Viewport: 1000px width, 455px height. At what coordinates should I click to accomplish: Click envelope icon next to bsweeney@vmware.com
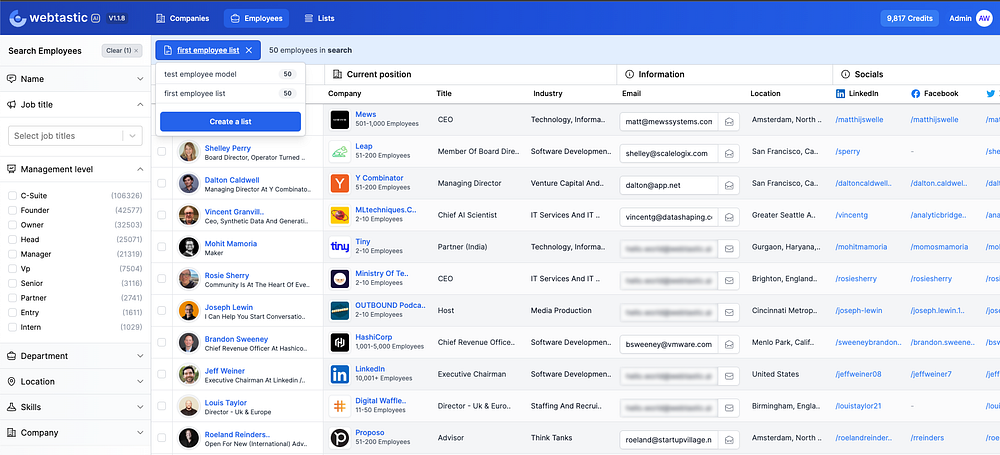729,345
